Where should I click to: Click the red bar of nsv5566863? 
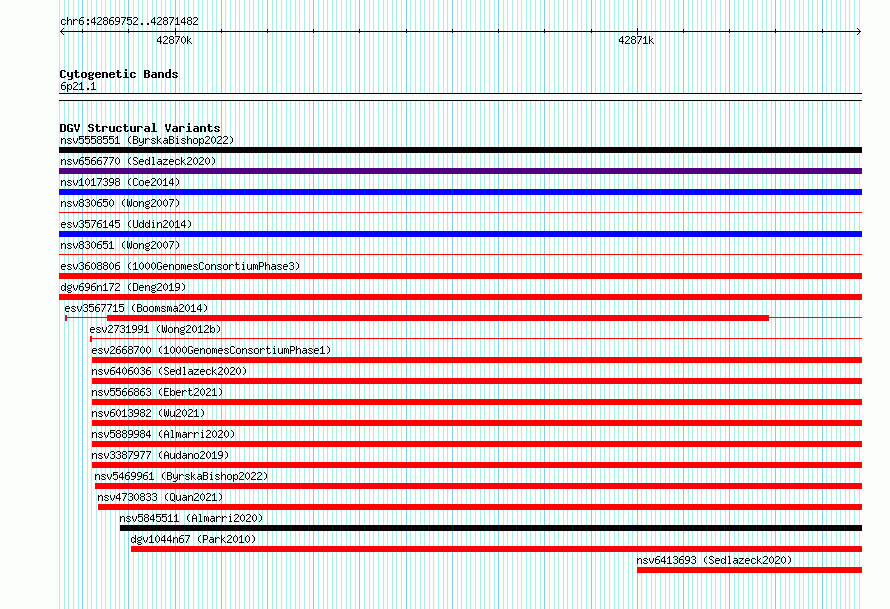[477, 402]
